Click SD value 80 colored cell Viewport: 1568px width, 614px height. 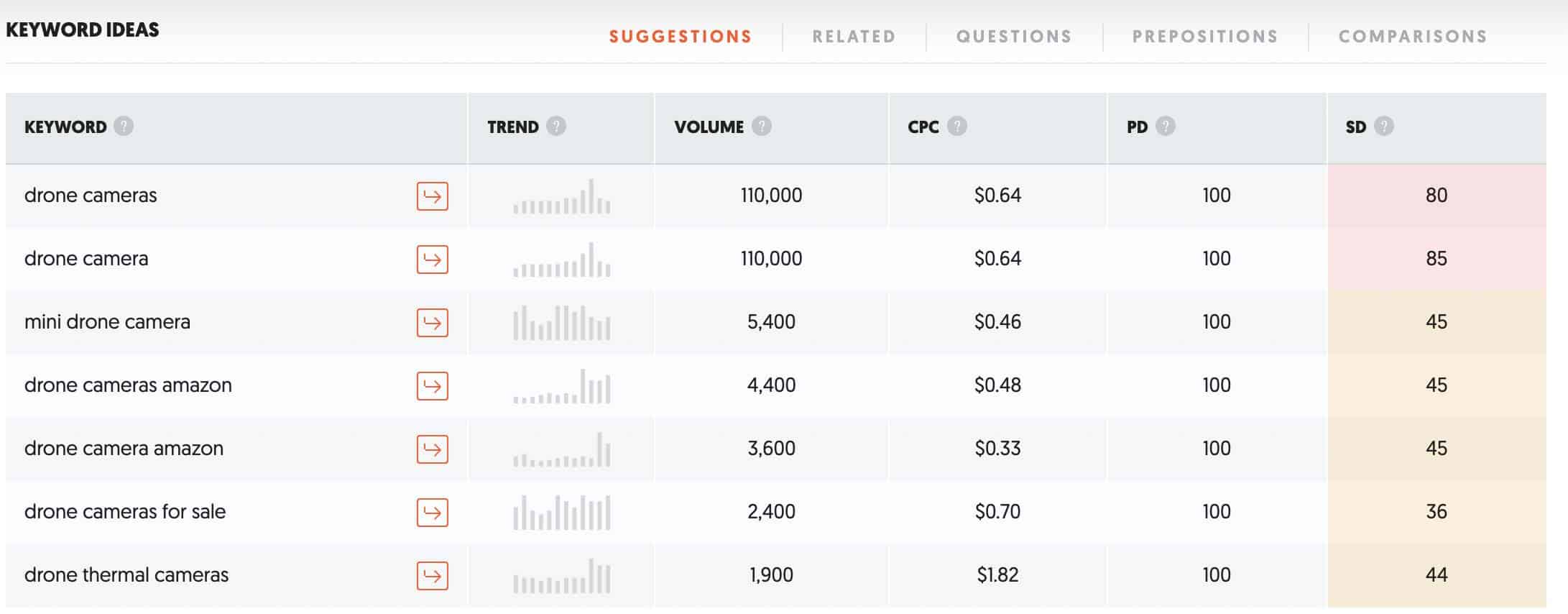pyautogui.click(x=1436, y=196)
